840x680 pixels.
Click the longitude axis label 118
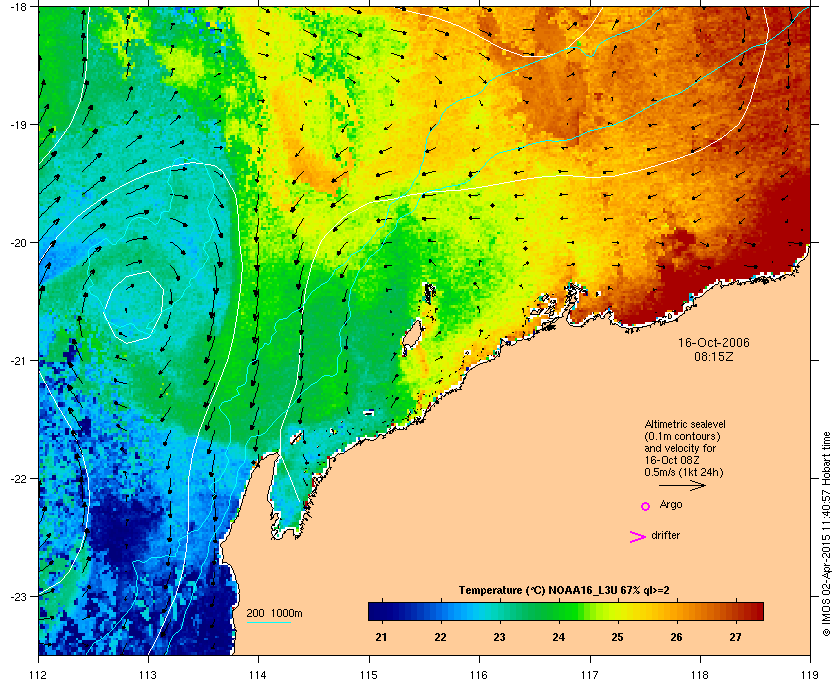click(700, 675)
